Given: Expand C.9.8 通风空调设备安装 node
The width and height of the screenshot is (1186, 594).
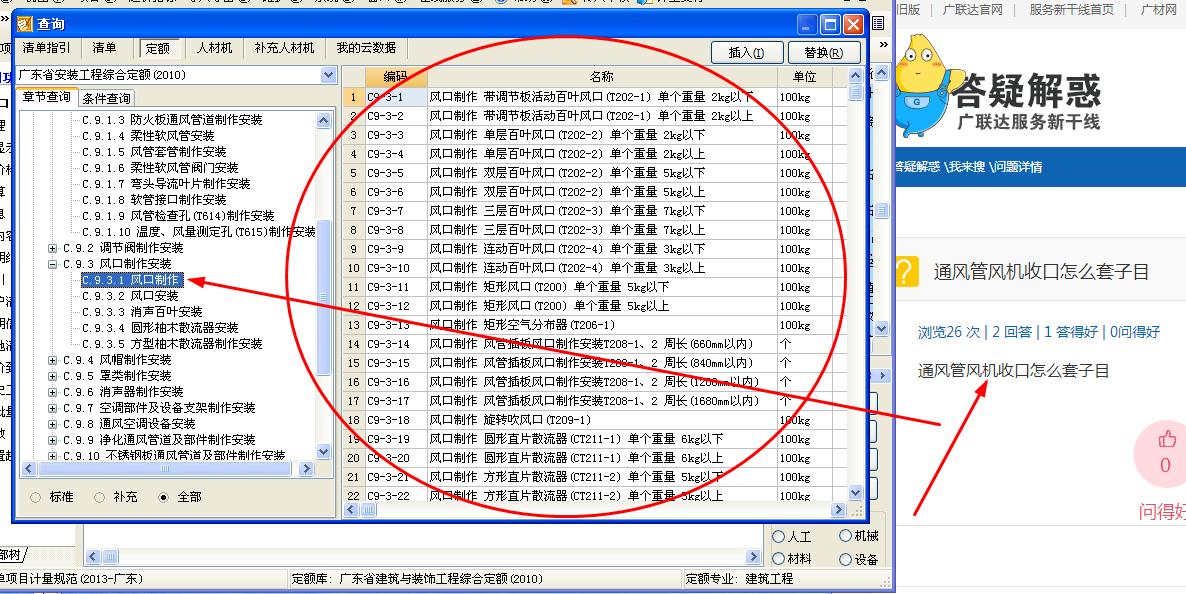Looking at the screenshot, I should click(52, 424).
